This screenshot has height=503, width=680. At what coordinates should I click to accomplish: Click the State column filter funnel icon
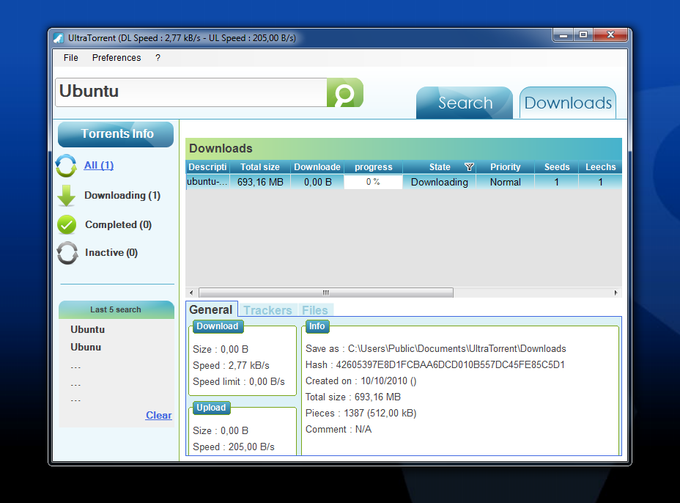[469, 167]
